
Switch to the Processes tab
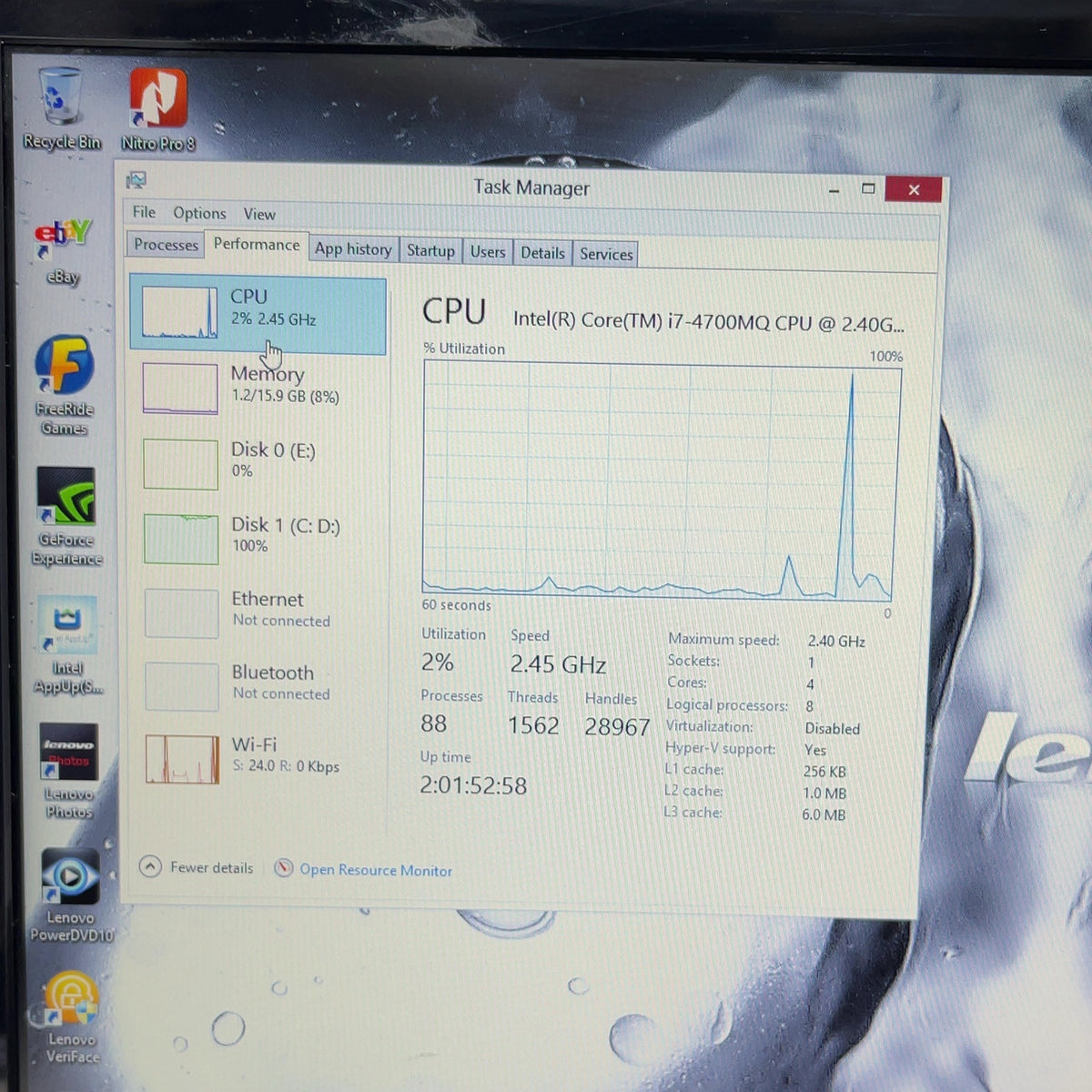click(x=166, y=245)
